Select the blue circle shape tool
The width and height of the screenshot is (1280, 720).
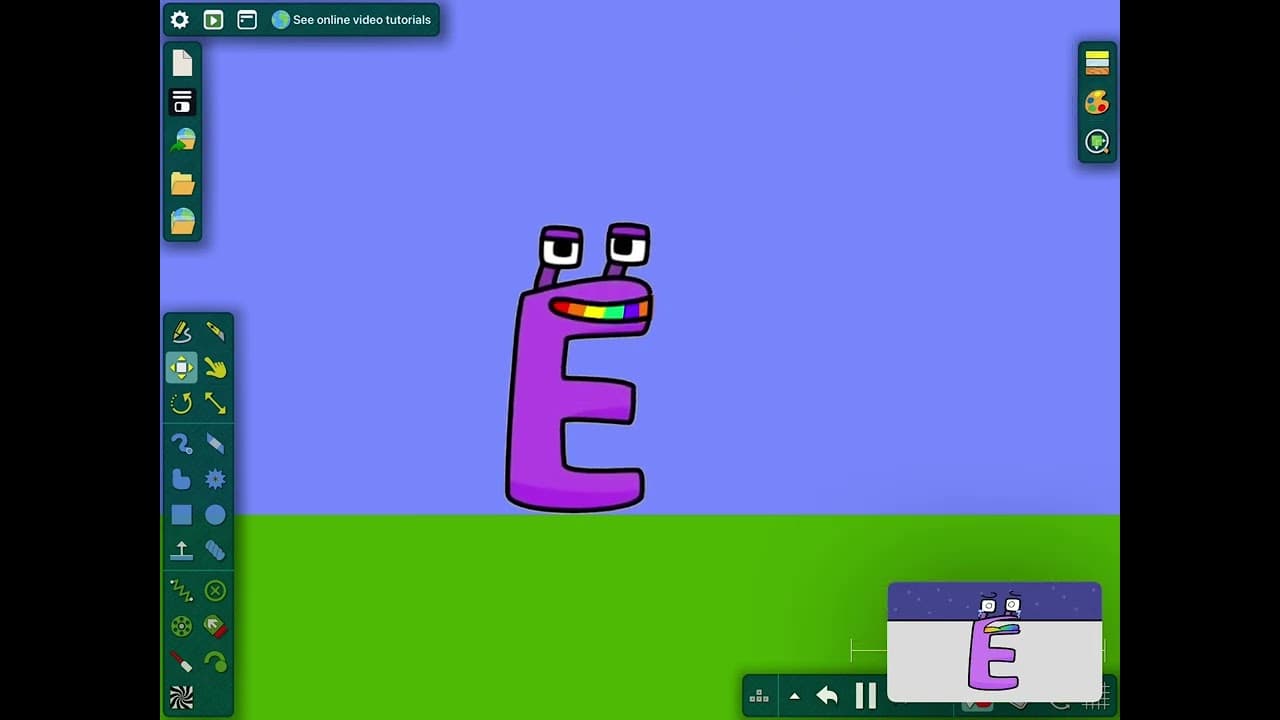coord(215,515)
